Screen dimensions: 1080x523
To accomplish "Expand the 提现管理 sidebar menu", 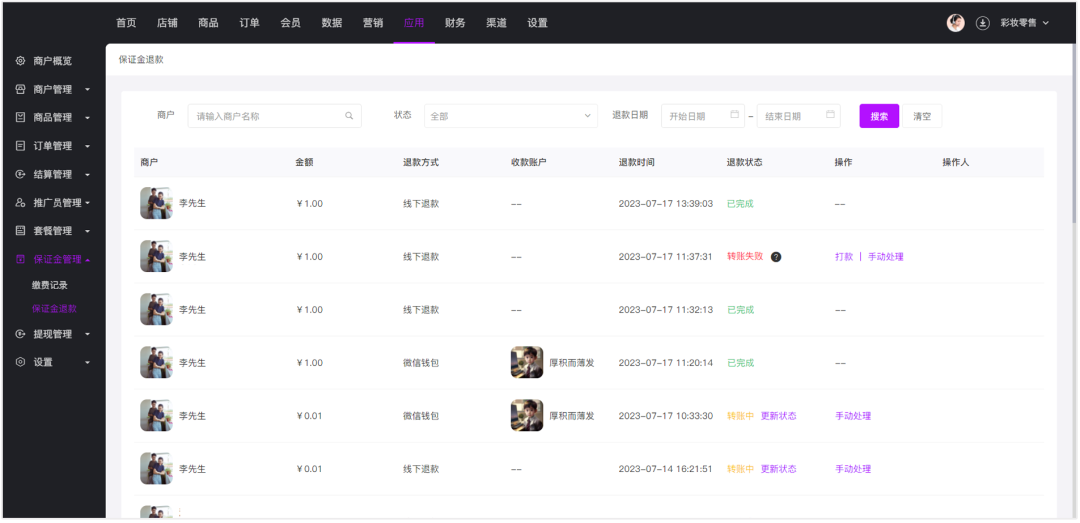I will 53,334.
